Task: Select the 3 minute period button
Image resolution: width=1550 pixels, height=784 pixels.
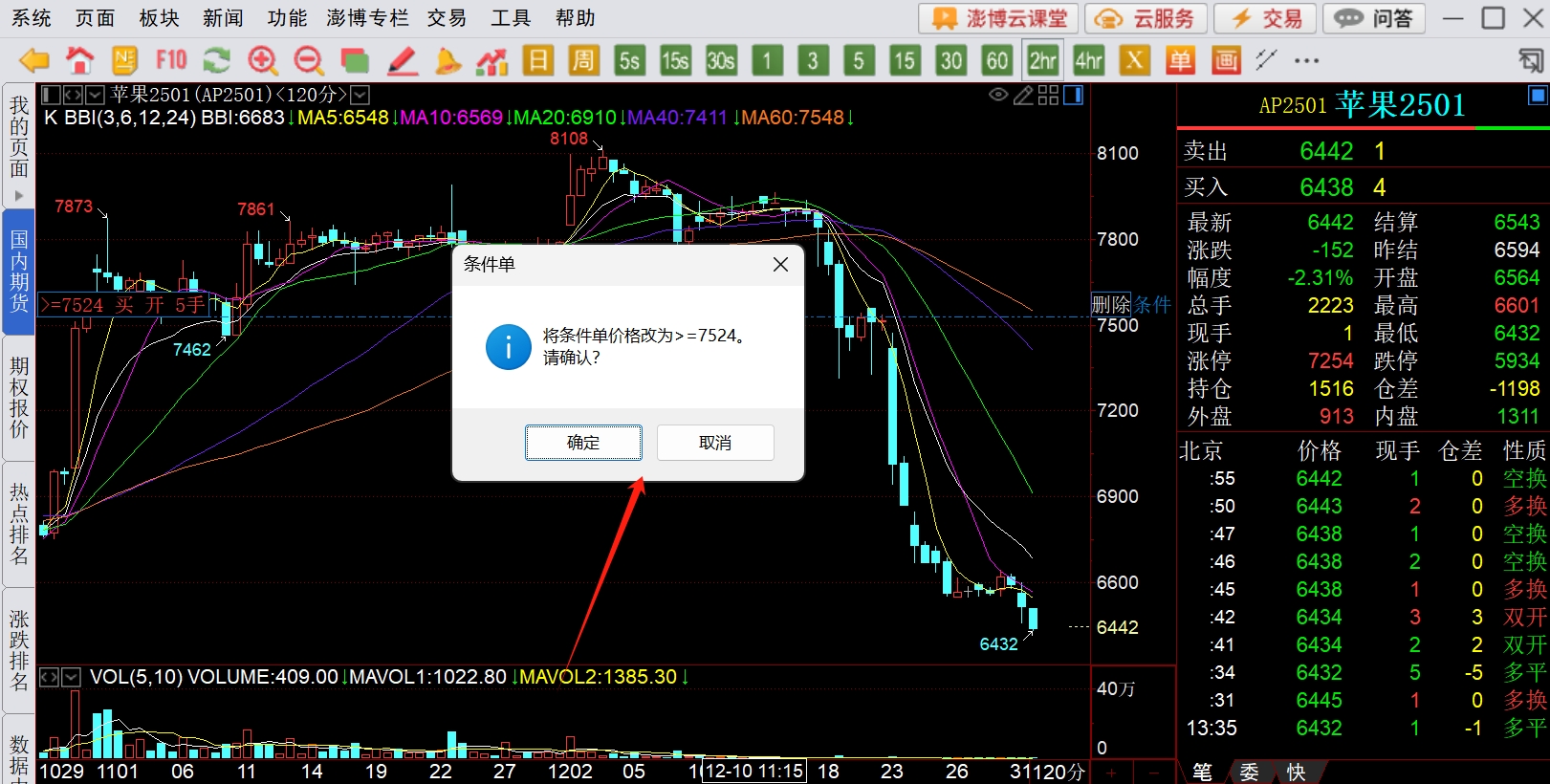Action: [813, 61]
